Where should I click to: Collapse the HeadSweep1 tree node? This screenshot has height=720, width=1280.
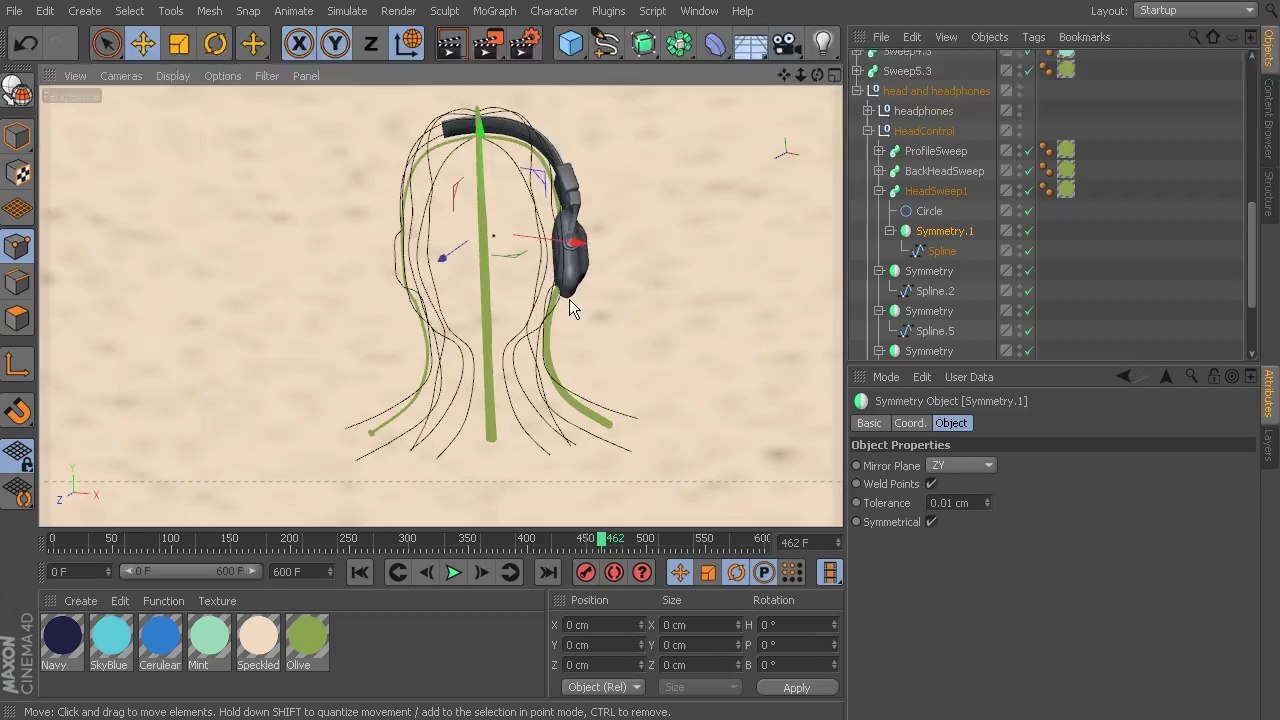pyautogui.click(x=879, y=191)
